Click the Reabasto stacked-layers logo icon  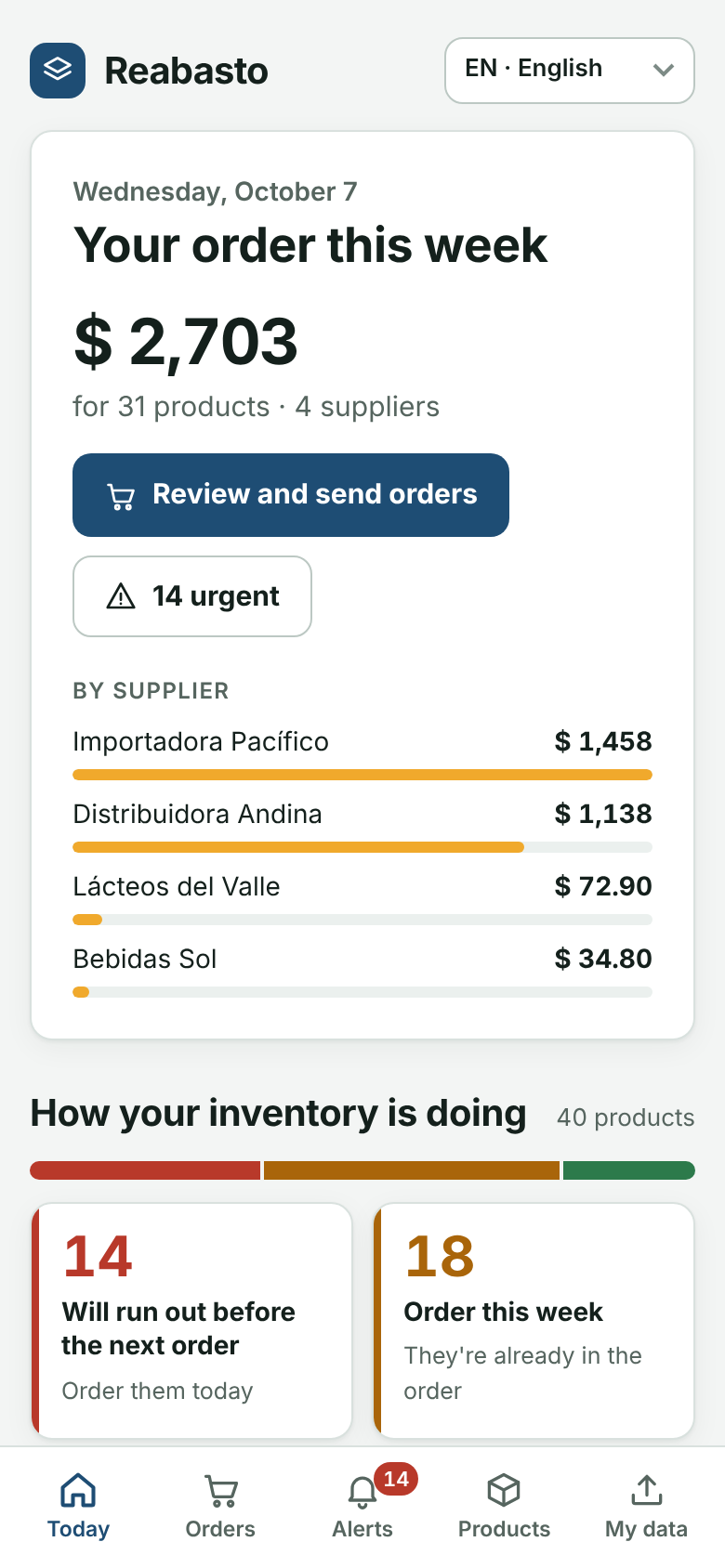tap(58, 71)
